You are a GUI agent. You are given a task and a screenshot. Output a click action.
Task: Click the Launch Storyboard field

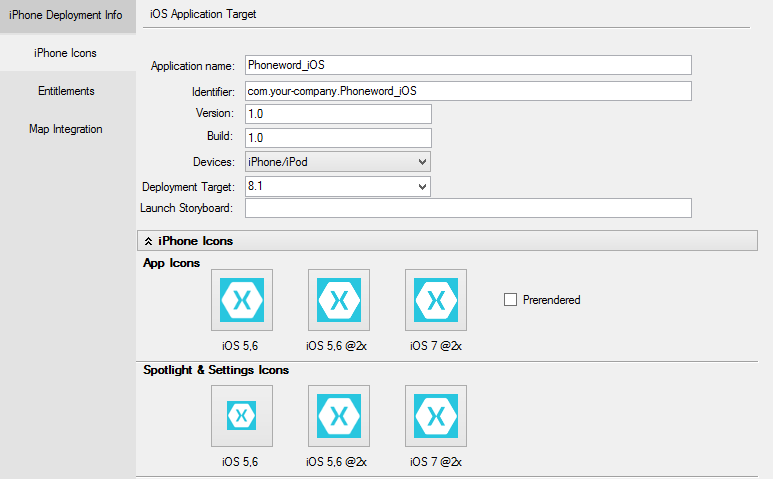point(467,208)
